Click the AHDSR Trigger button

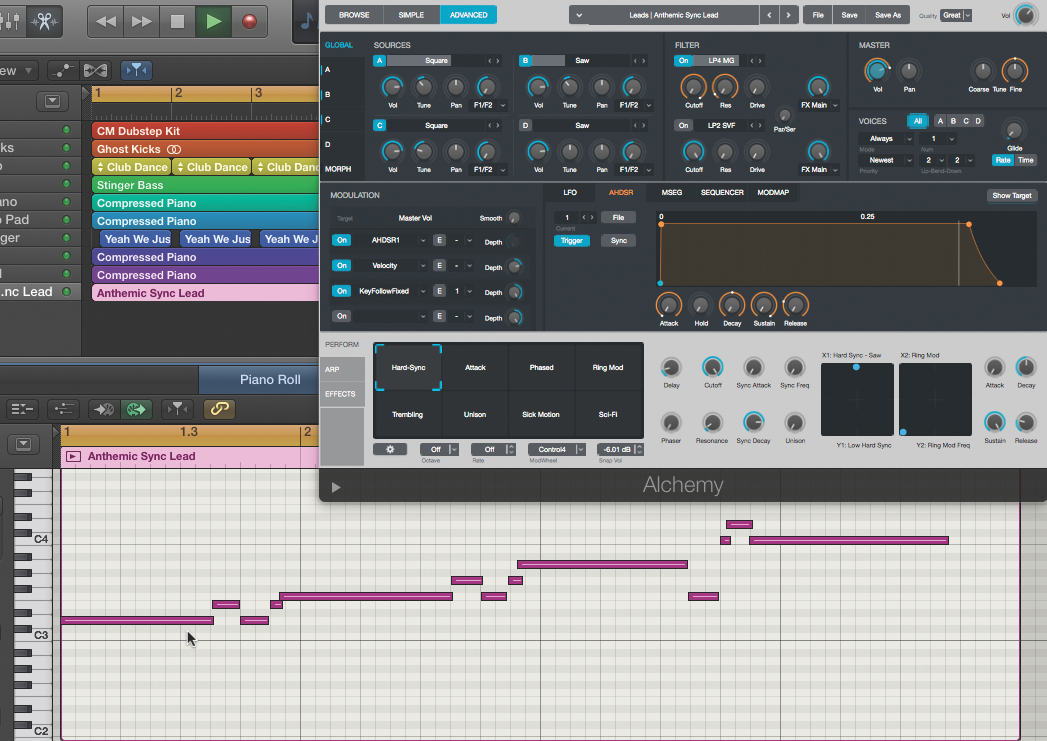coord(572,240)
